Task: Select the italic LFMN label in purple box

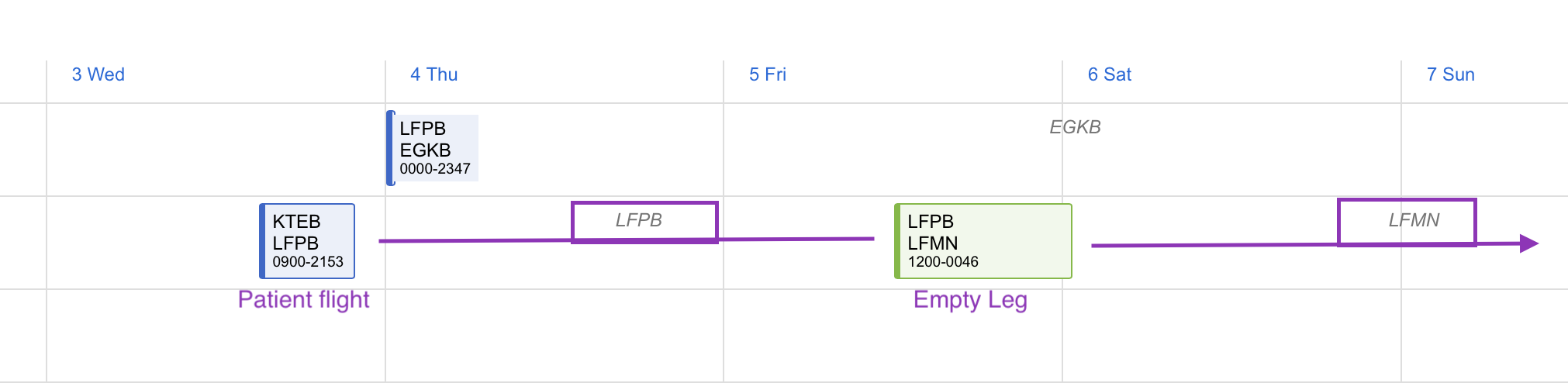Action: 1413,220
